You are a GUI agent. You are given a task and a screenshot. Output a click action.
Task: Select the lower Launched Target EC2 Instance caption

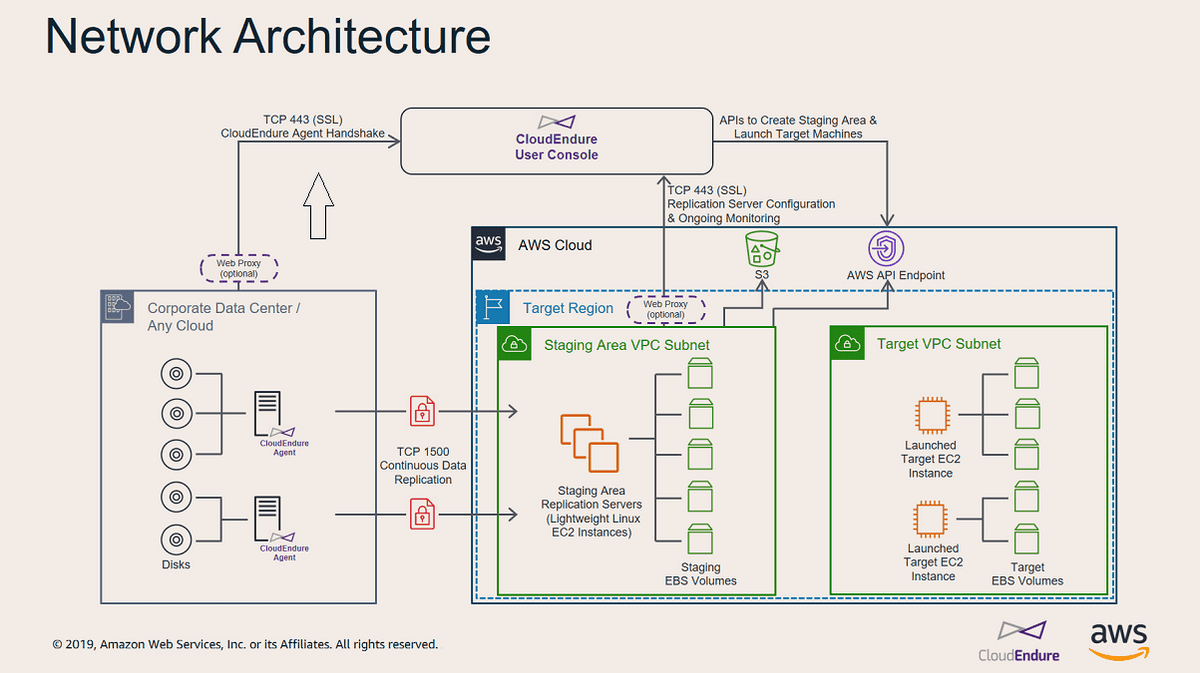(933, 562)
